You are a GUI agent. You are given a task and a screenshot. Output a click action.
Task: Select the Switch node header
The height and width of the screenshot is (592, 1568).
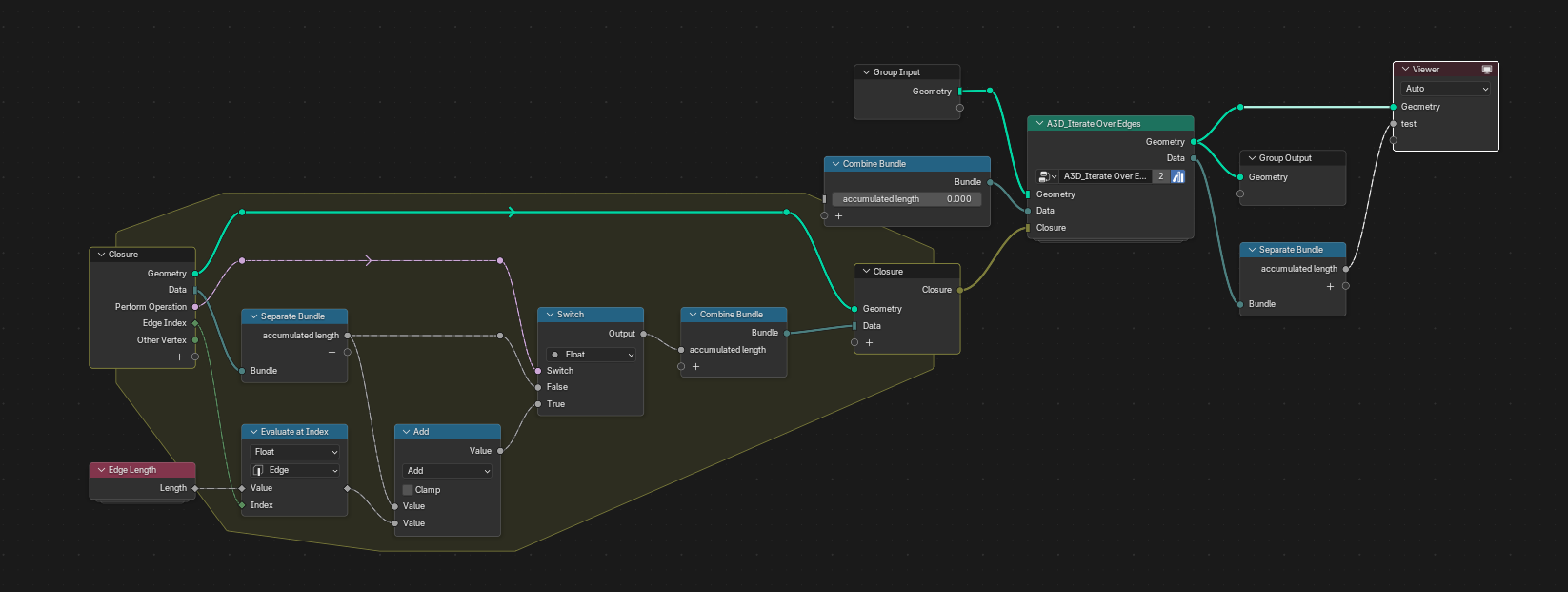point(591,315)
